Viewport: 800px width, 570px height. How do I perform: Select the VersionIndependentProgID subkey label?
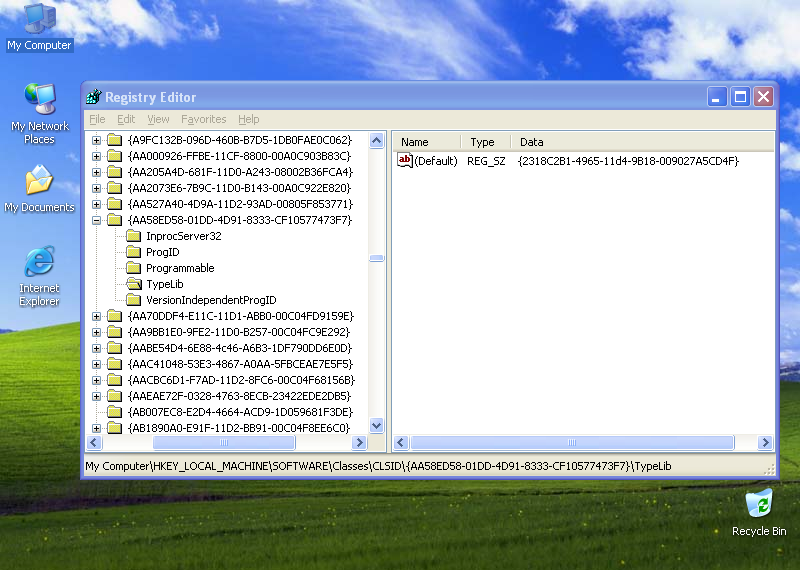click(211, 300)
